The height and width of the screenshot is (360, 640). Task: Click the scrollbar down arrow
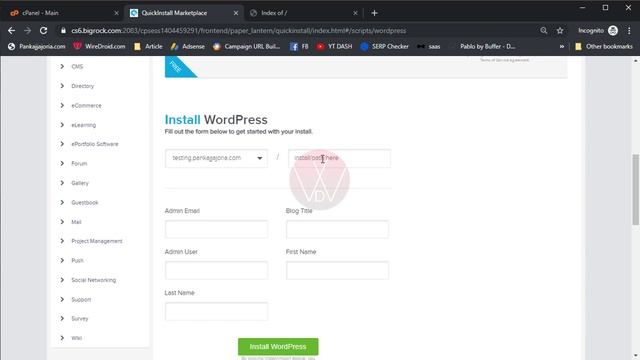[x=636, y=356]
